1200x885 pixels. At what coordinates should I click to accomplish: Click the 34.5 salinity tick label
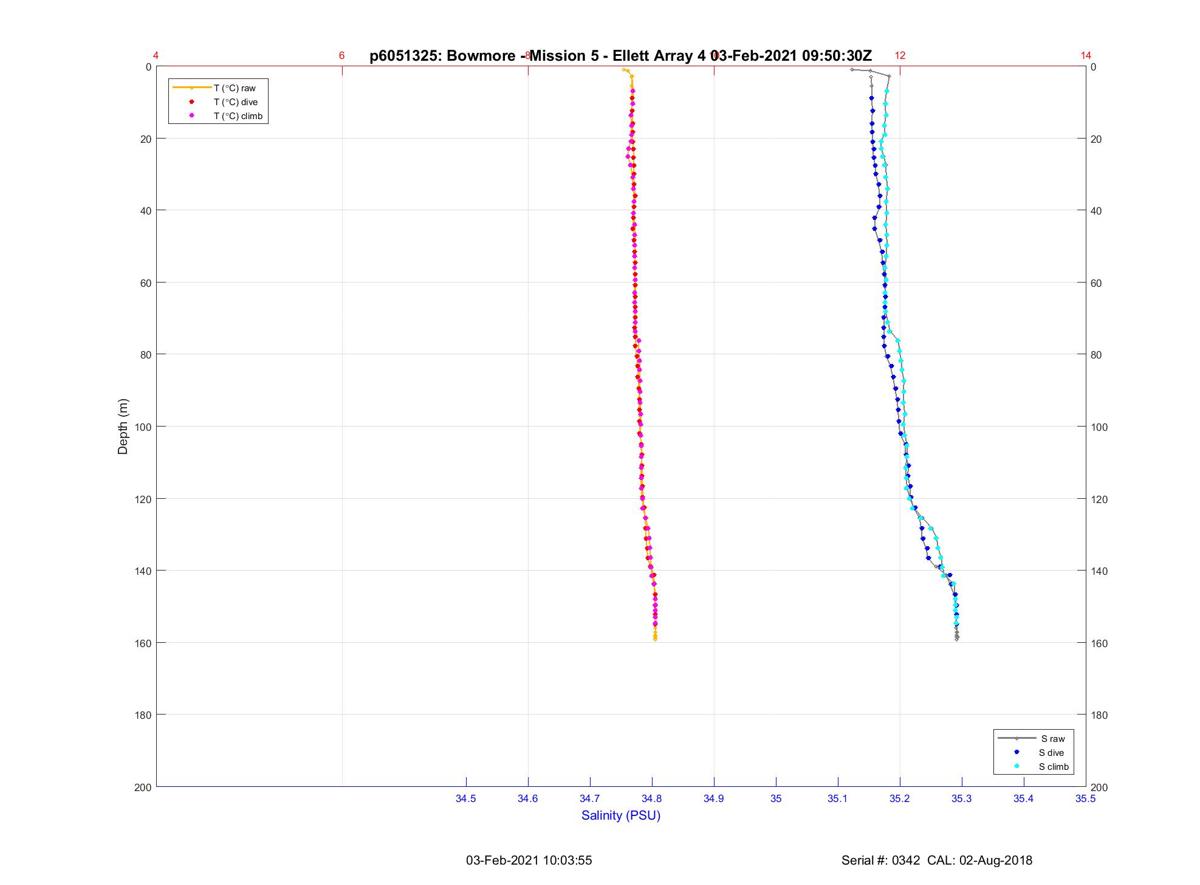point(466,799)
